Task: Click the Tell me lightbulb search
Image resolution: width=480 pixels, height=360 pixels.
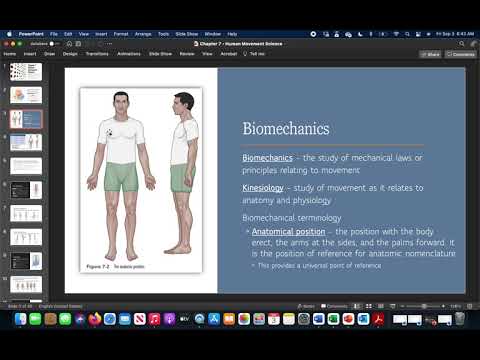Action: click(254, 54)
